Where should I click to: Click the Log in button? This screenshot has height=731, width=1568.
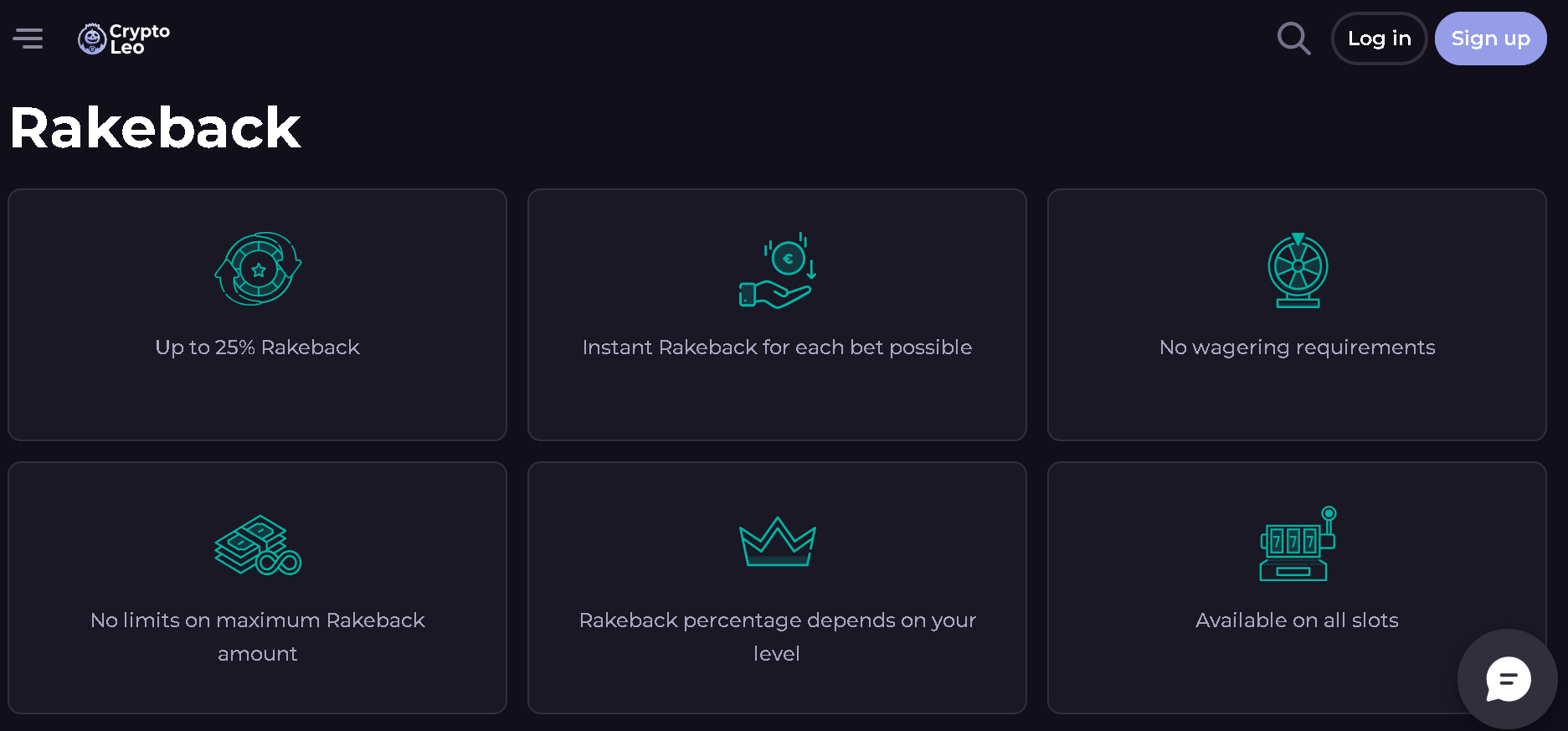pos(1379,39)
